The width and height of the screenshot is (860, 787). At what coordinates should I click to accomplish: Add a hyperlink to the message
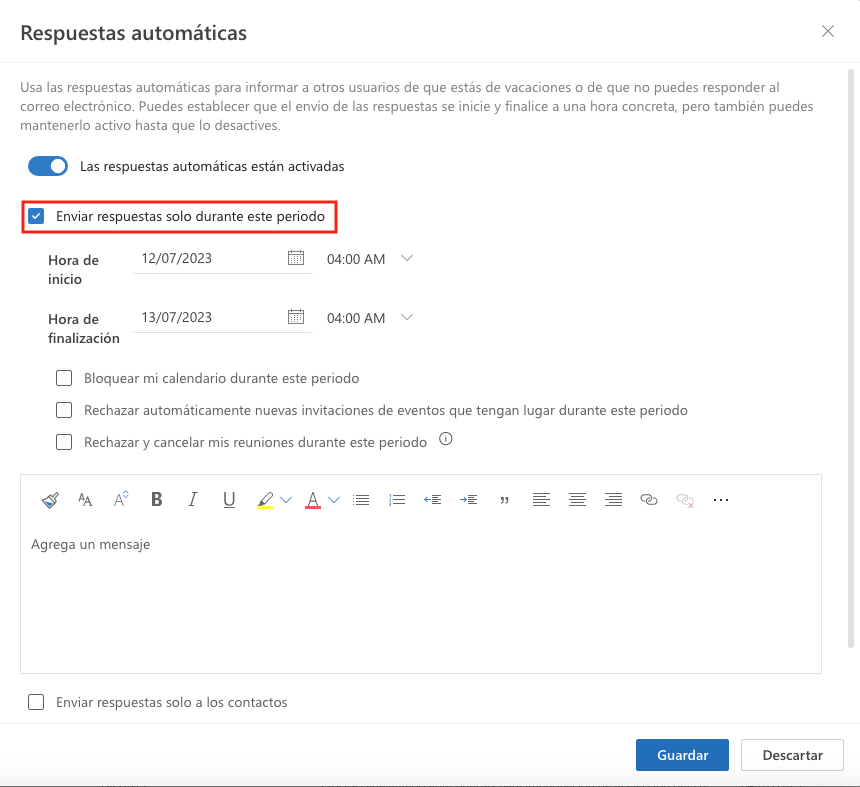pyautogui.click(x=649, y=499)
